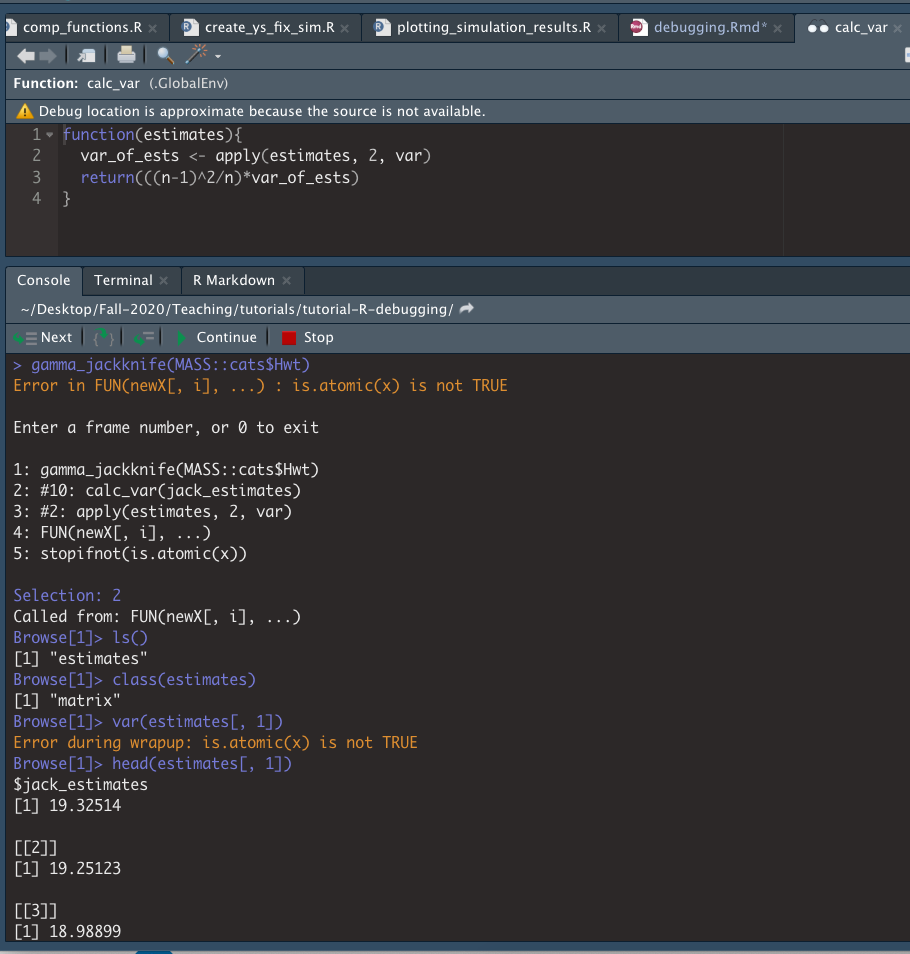Click gamma_jackknife command in console
This screenshot has width=910, height=954.
coord(170,364)
